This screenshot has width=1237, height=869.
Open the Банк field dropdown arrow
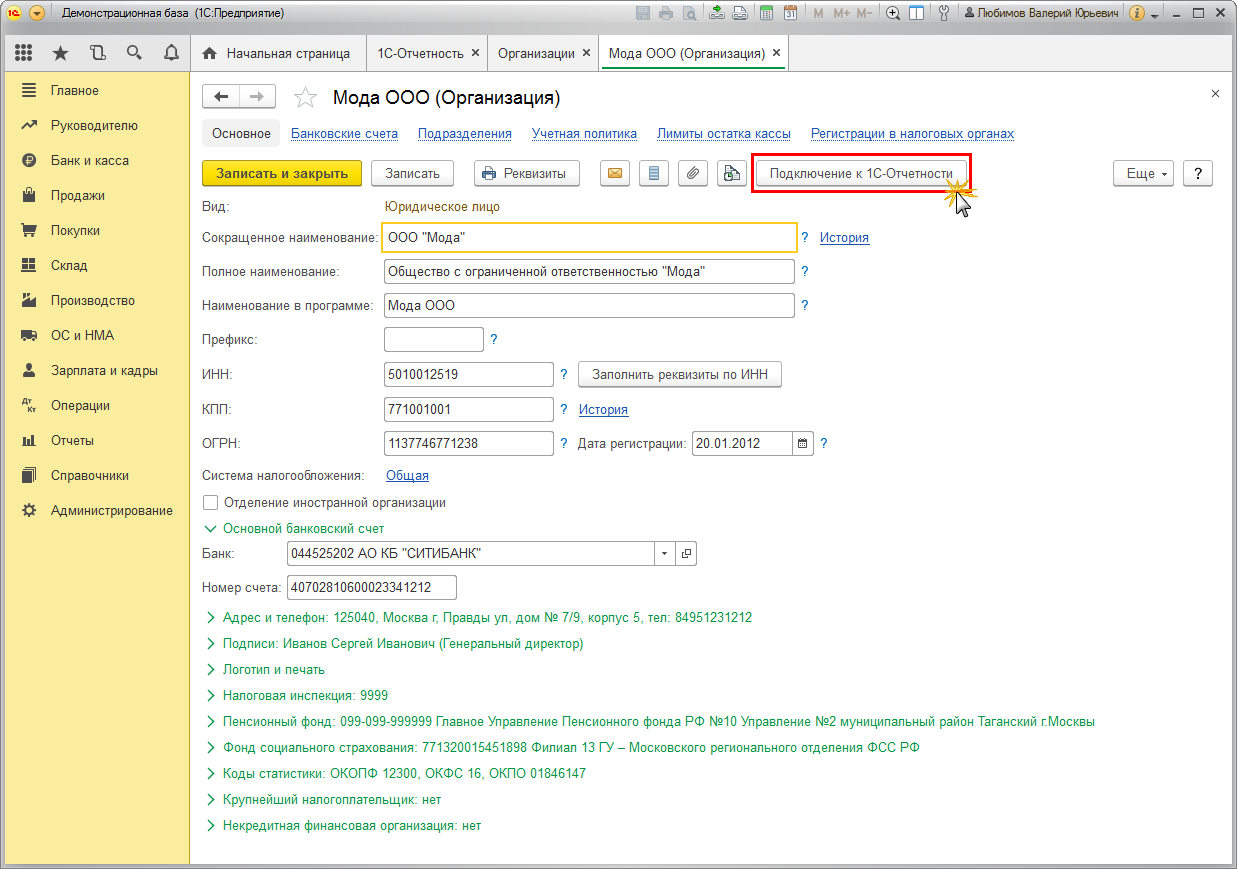click(666, 553)
